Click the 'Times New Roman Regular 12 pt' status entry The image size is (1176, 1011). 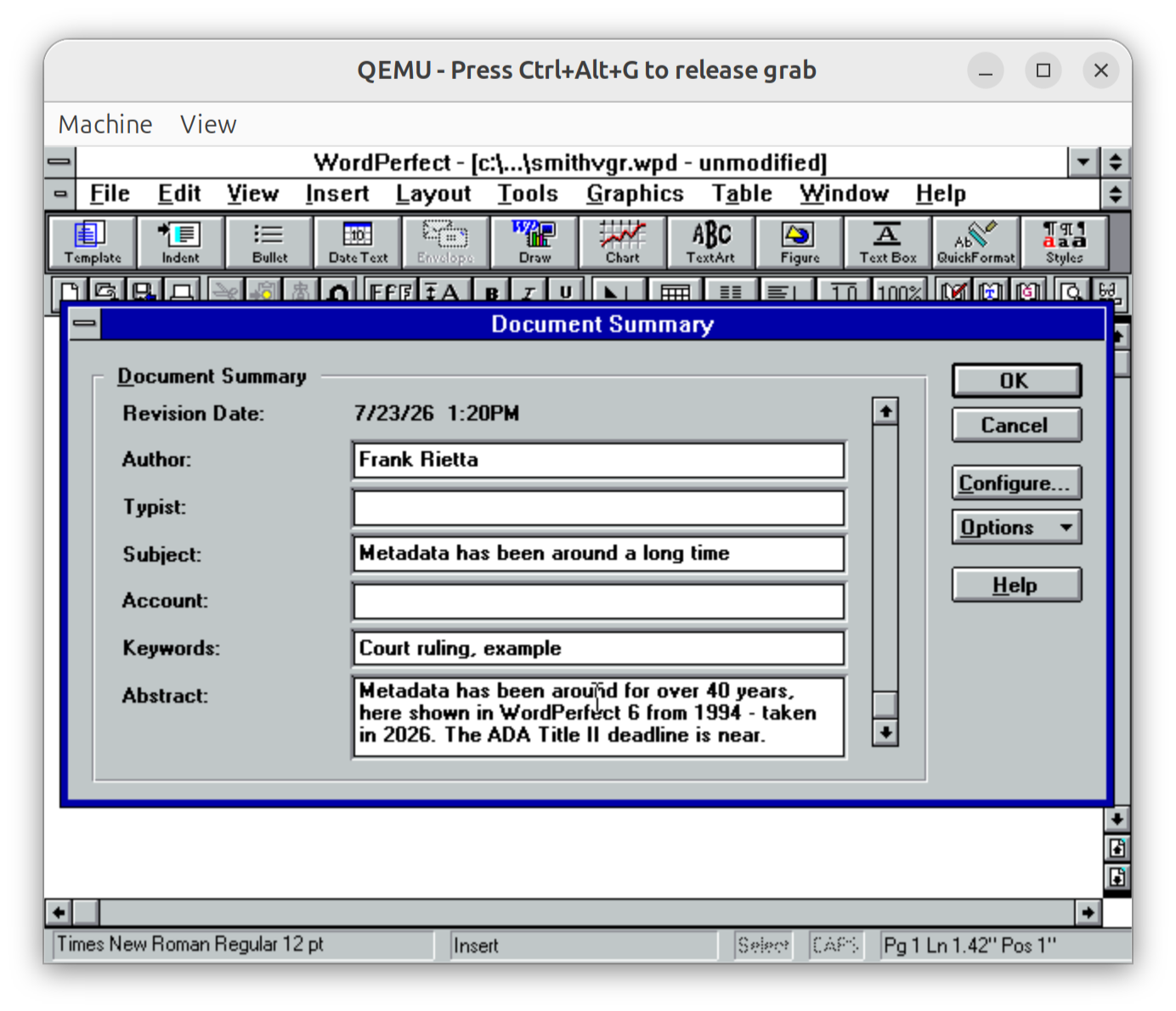click(244, 945)
